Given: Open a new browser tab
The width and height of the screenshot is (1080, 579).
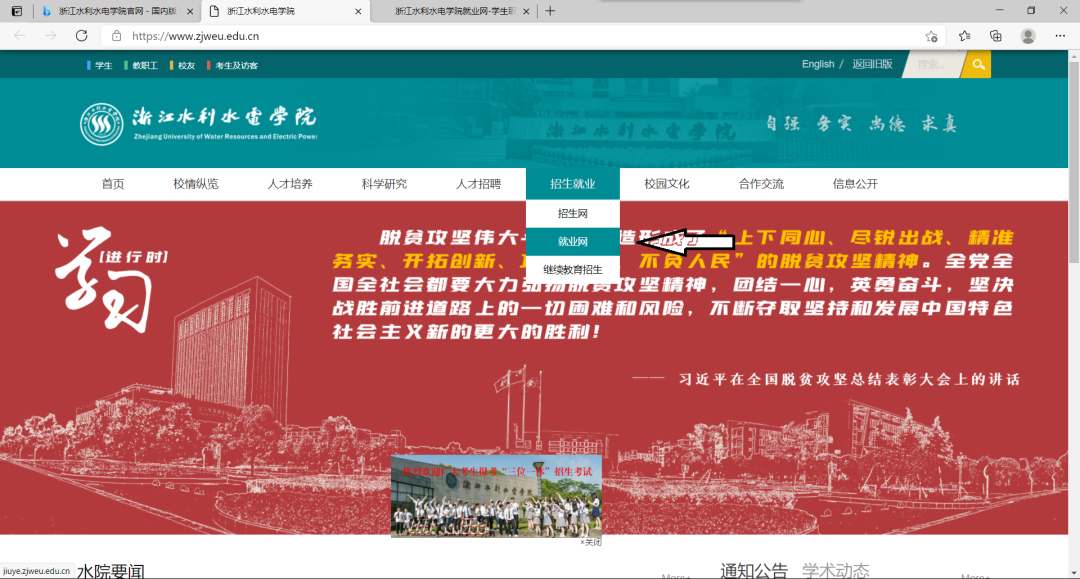Looking at the screenshot, I should tap(550, 11).
